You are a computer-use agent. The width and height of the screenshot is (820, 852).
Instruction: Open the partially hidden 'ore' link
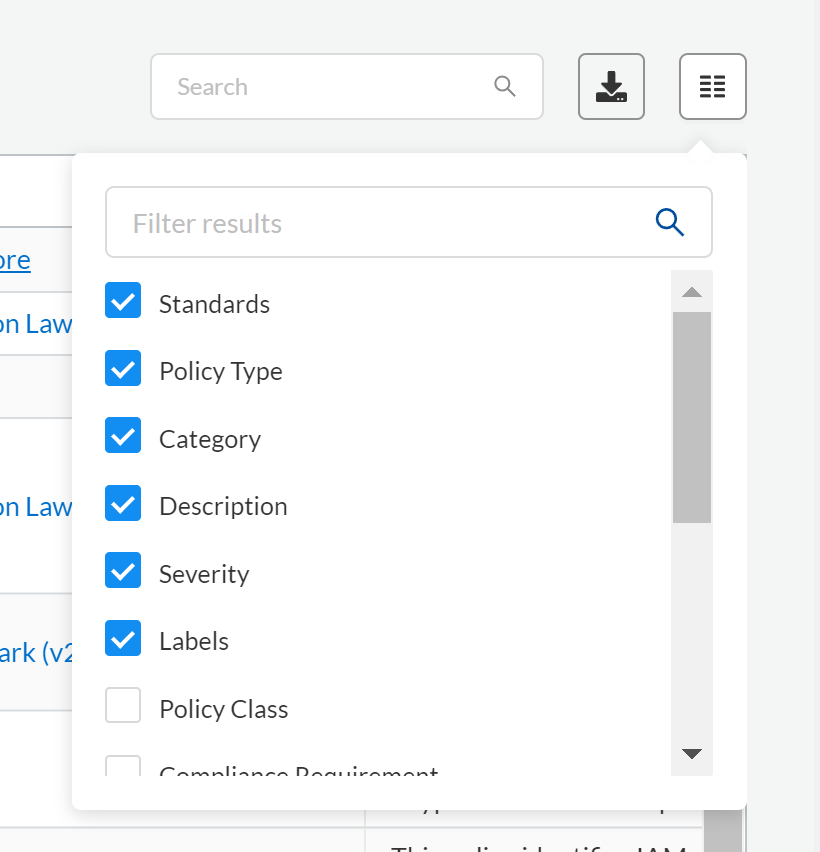click(15, 261)
